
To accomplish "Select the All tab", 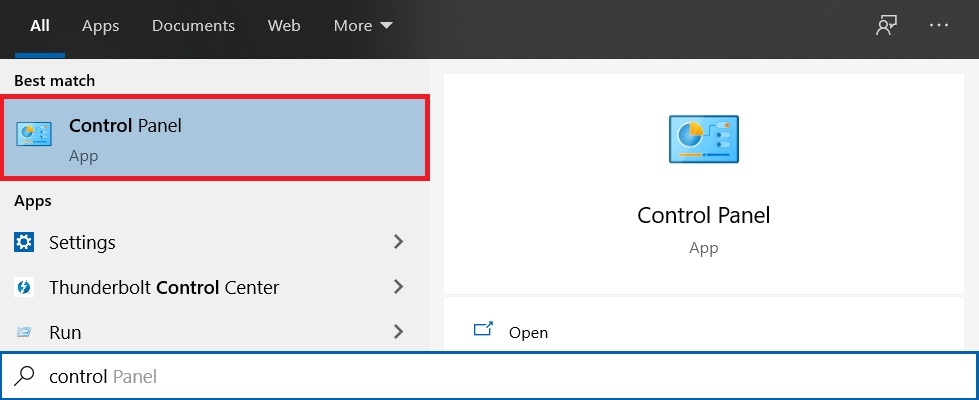I will coord(40,26).
